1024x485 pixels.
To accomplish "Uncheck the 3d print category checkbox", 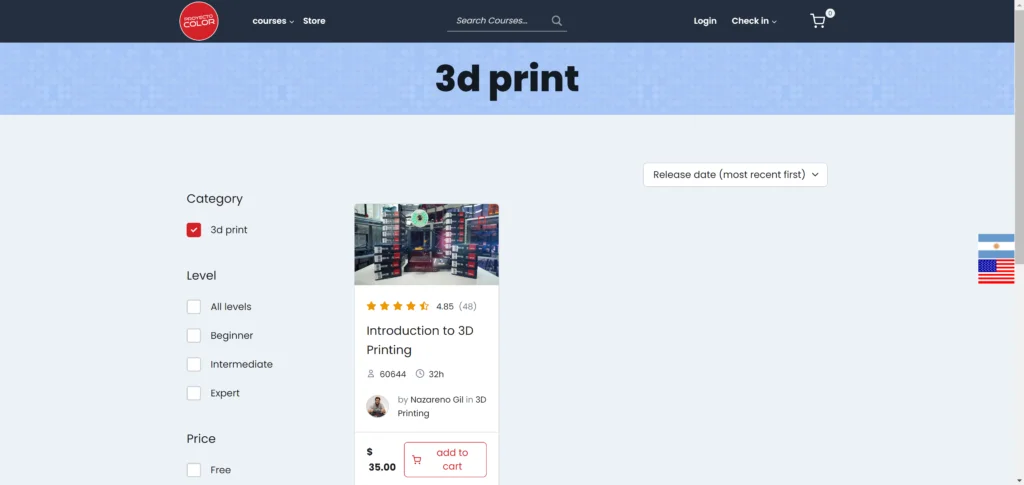I will (194, 230).
